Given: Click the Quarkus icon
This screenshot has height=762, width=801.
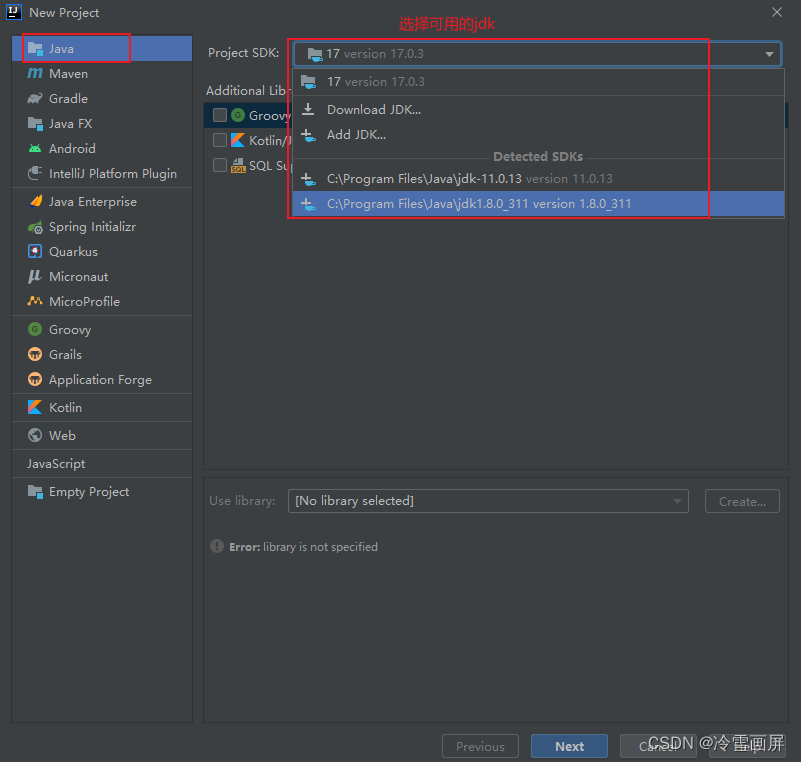Looking at the screenshot, I should click(x=35, y=251).
